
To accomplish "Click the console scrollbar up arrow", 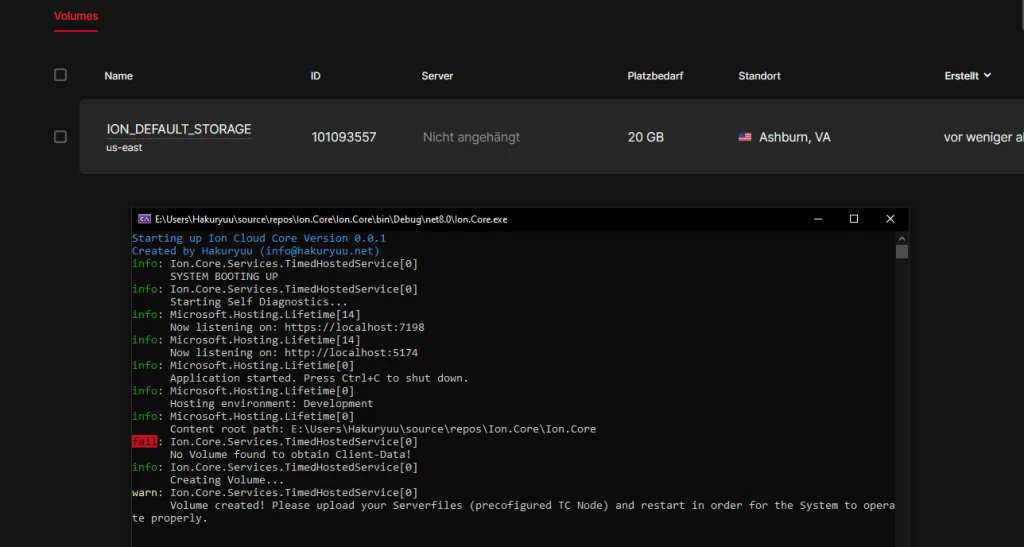I will [902, 238].
